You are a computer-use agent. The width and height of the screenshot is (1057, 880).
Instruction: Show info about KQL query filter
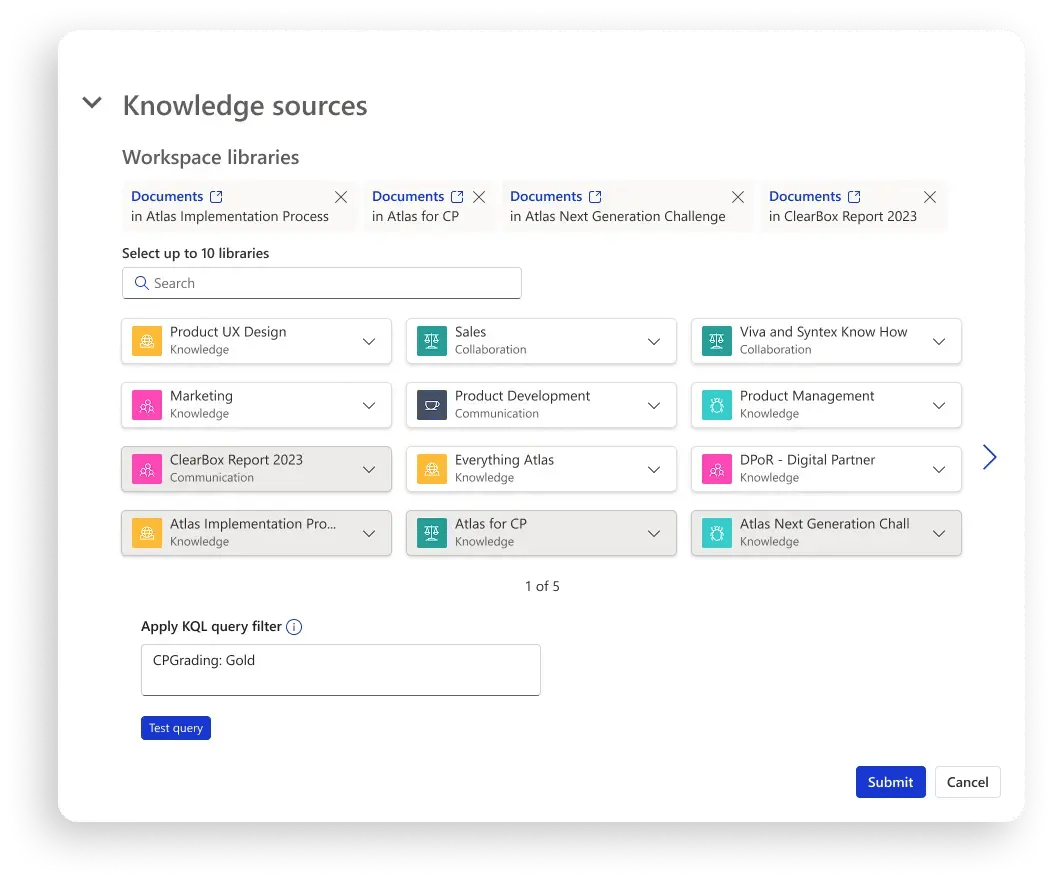[294, 627]
